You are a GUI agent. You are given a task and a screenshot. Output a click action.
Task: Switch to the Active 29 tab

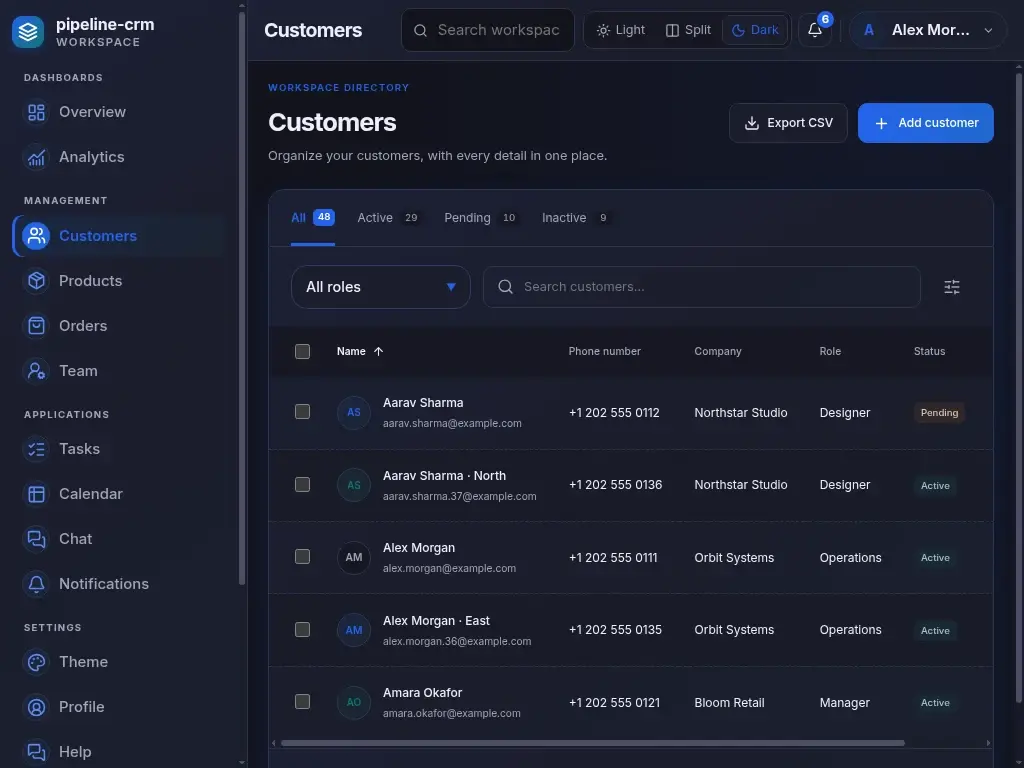pyautogui.click(x=388, y=218)
